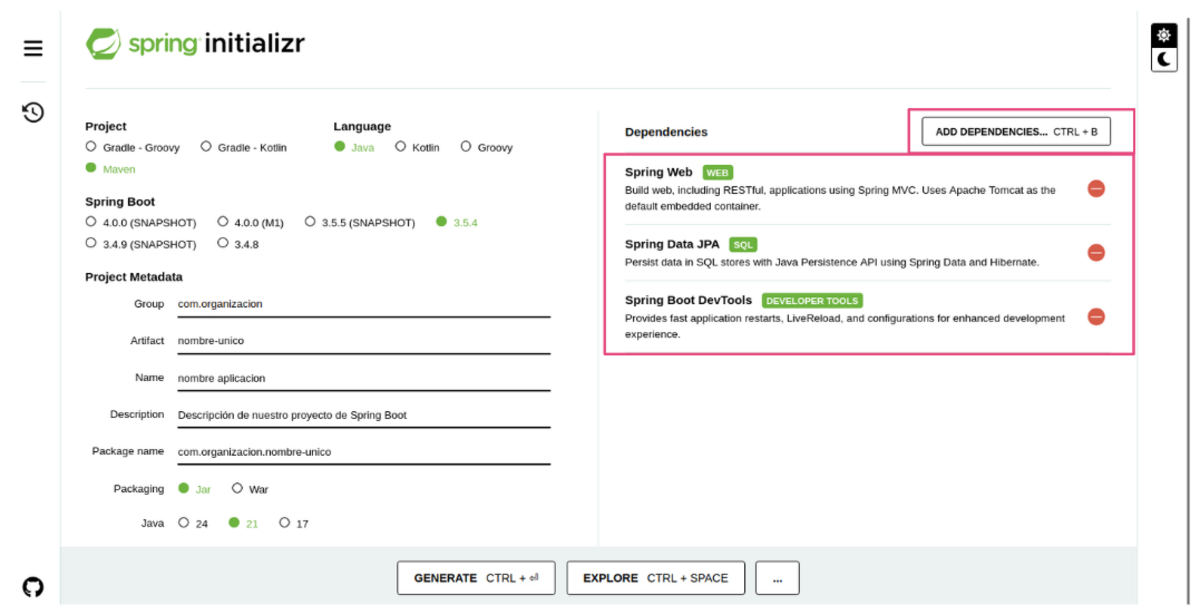Click the Package name input field
Screen dimensions: 1200x615
(363, 451)
